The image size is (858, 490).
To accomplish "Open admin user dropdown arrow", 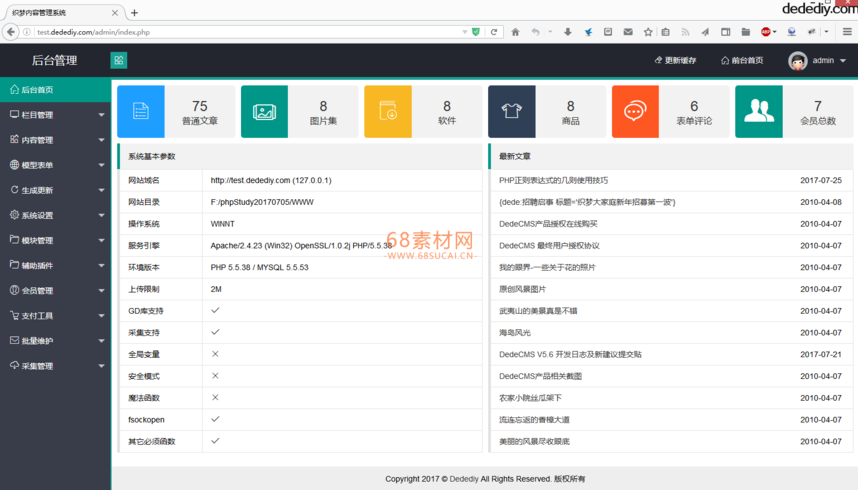I will pos(843,61).
